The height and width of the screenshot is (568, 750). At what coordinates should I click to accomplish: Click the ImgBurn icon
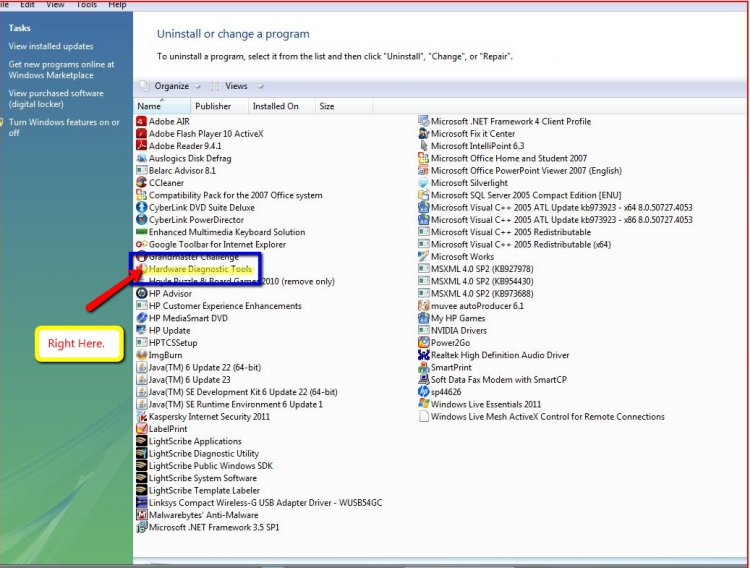point(141,355)
